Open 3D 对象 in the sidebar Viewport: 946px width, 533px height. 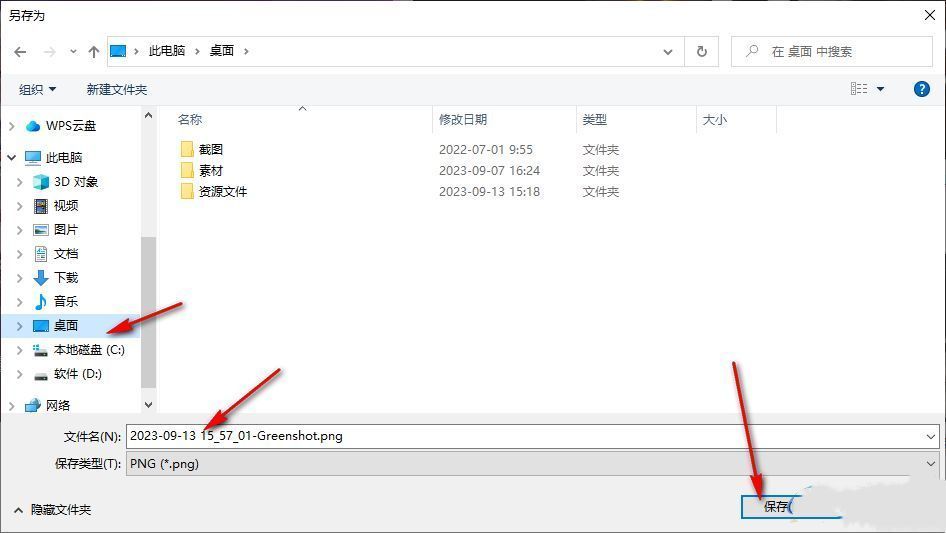[75, 182]
